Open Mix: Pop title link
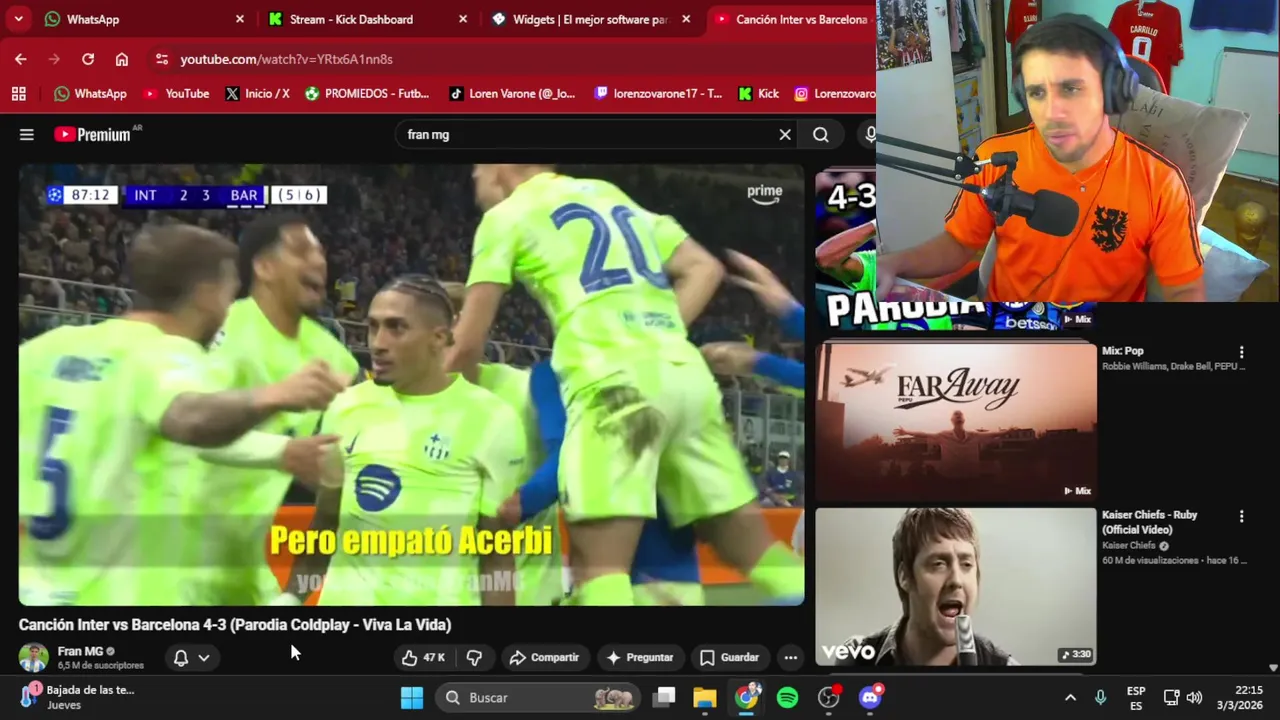The height and width of the screenshot is (720, 1280). 1122,351
